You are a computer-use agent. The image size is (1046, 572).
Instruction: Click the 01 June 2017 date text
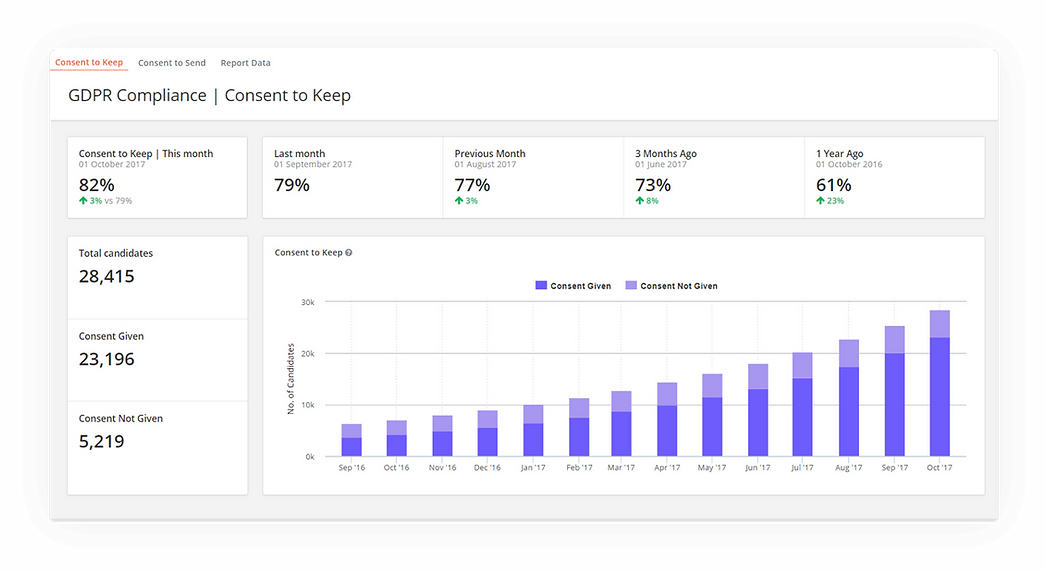click(660, 164)
